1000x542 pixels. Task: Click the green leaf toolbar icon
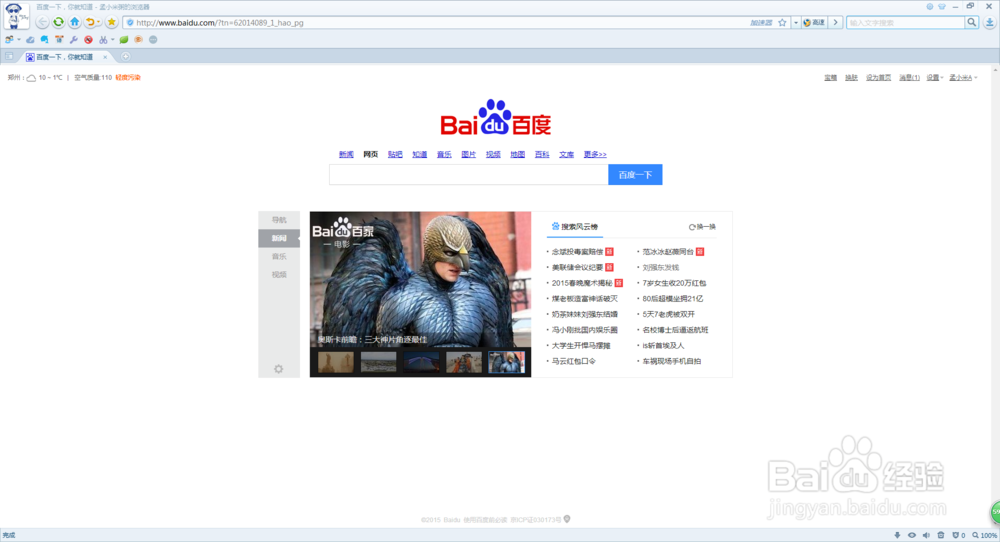point(124,40)
